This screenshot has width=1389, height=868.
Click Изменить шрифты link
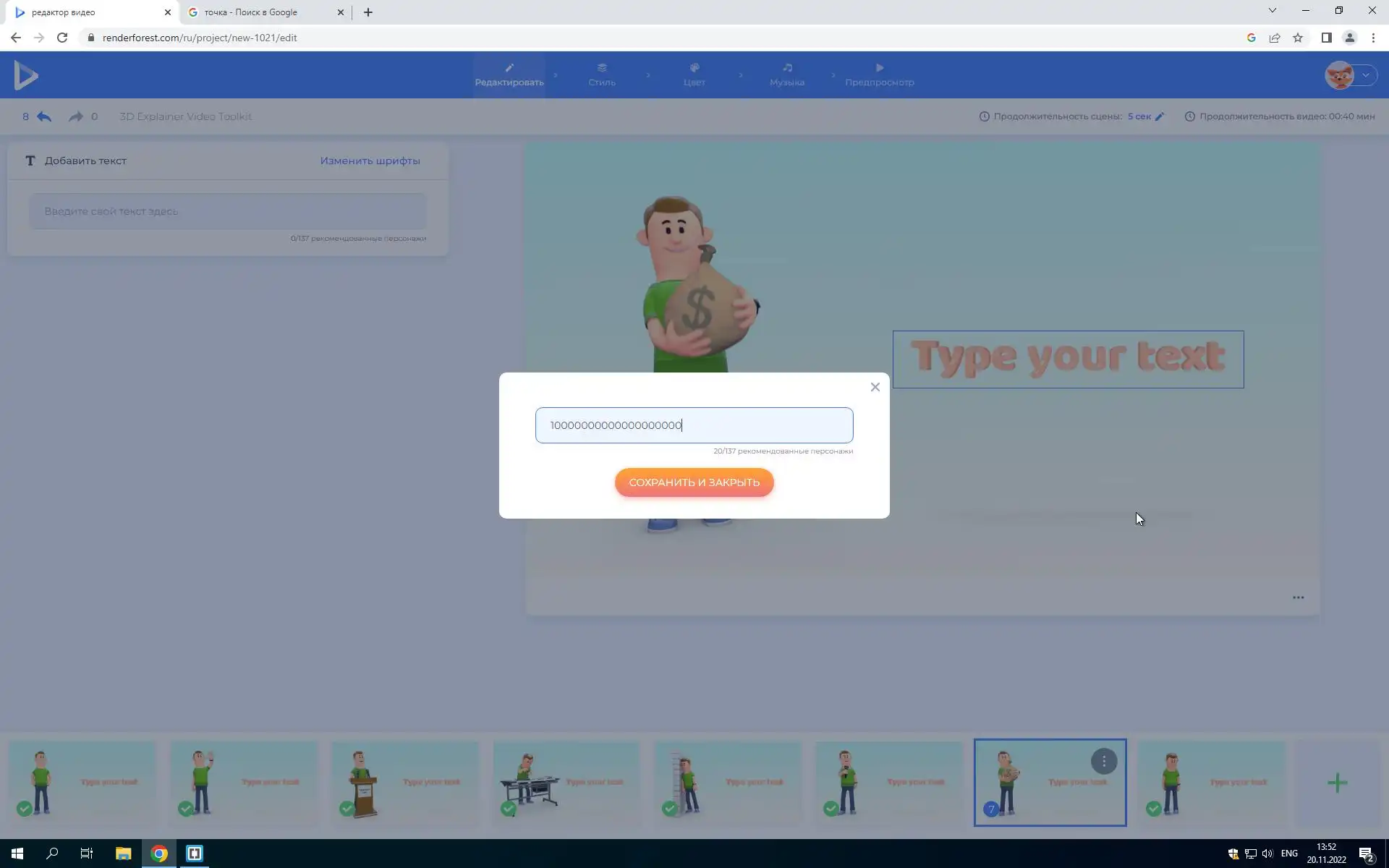pos(370,161)
